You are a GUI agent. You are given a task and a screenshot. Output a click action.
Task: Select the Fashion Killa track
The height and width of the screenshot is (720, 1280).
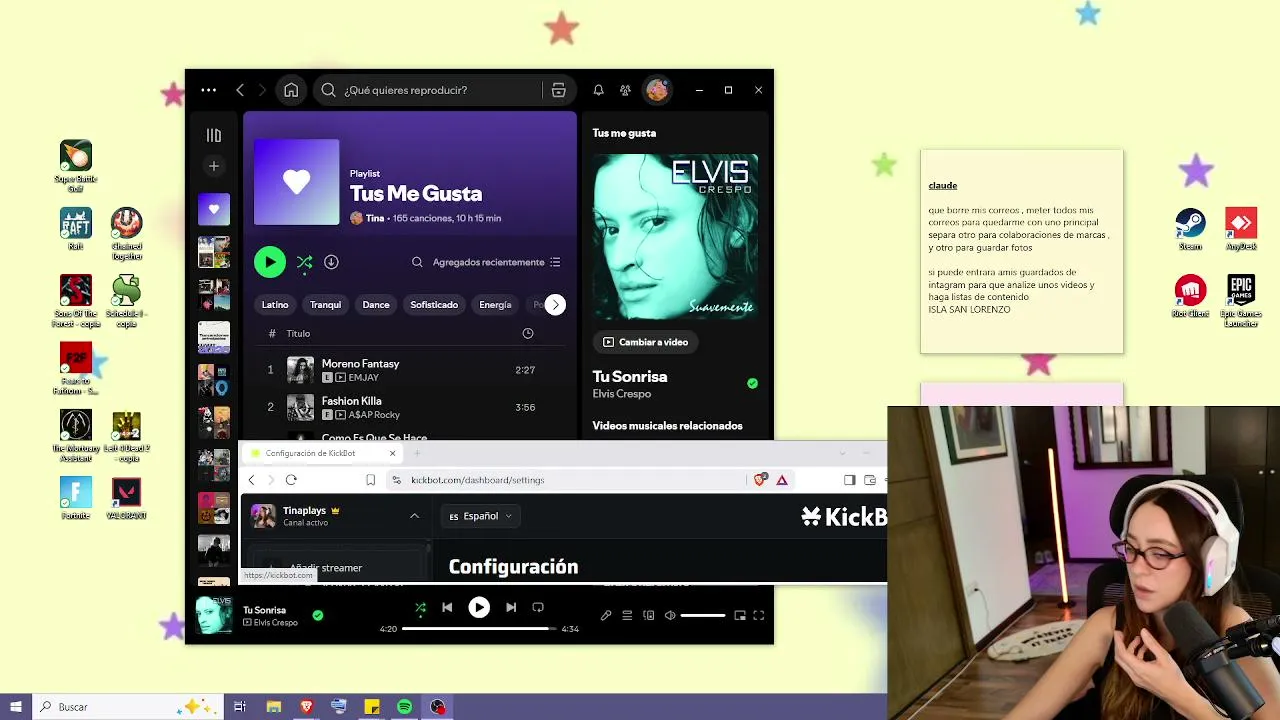[410, 407]
